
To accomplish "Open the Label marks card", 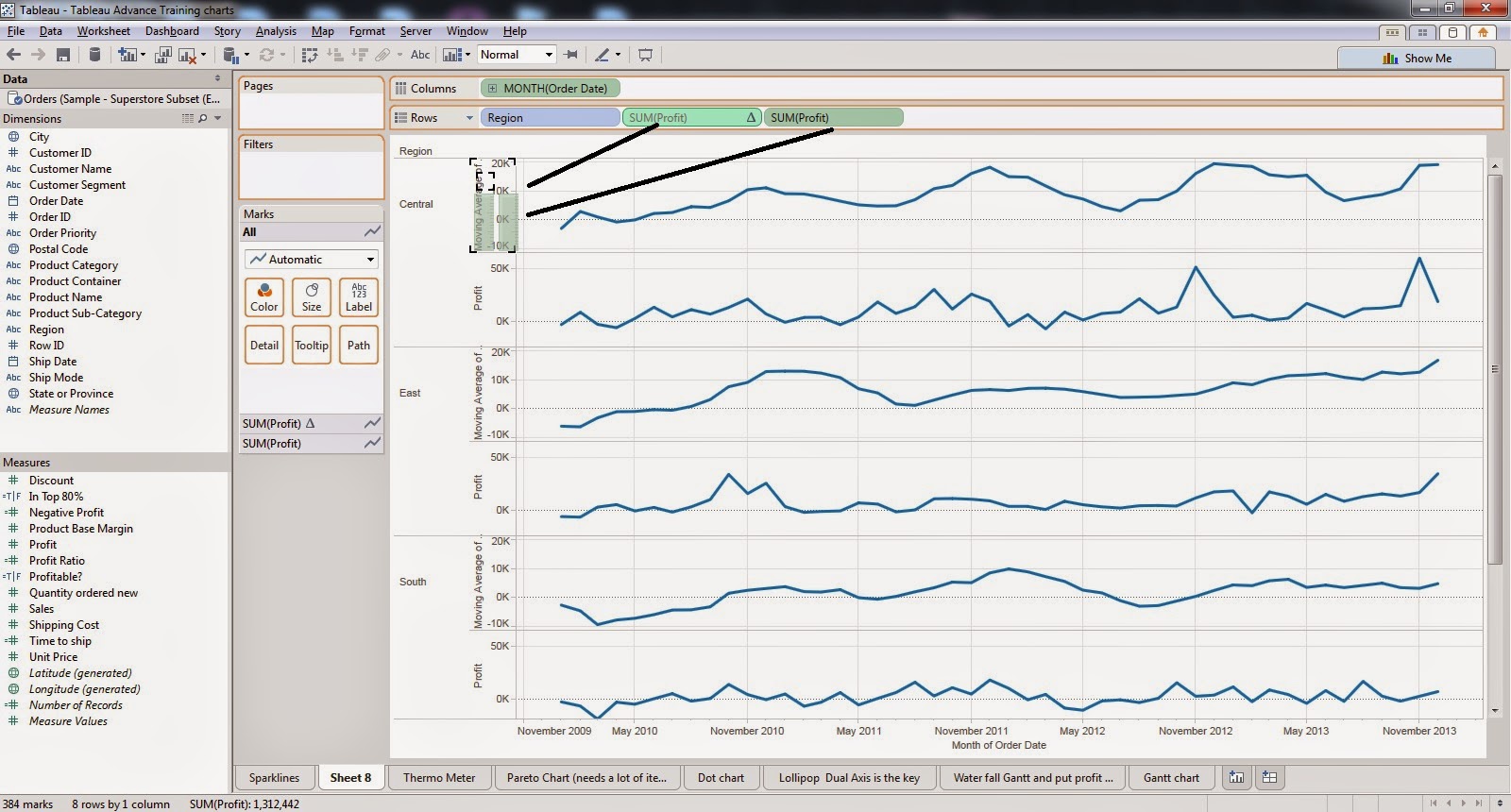I will (x=359, y=296).
